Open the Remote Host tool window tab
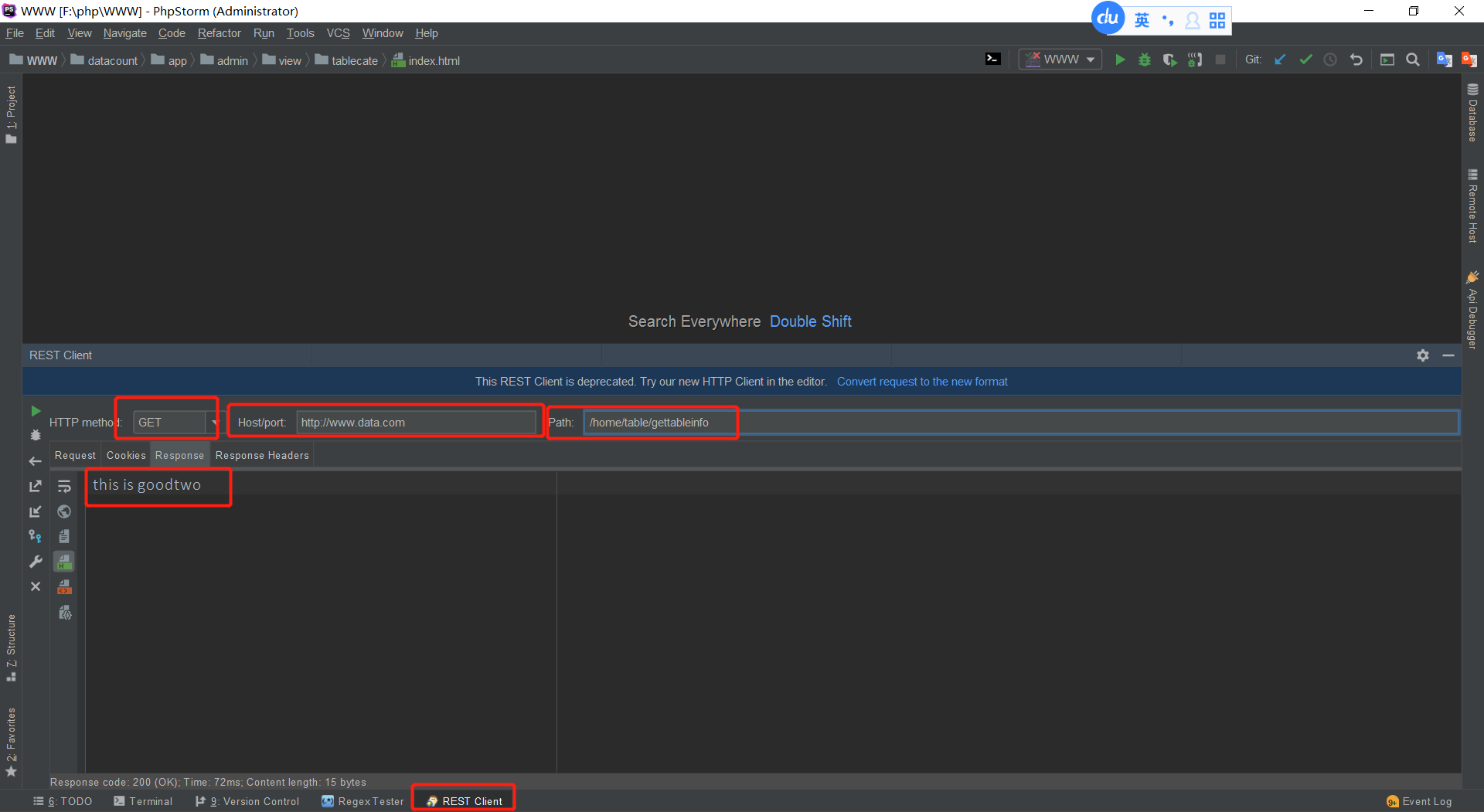The image size is (1484, 812). 1472,206
